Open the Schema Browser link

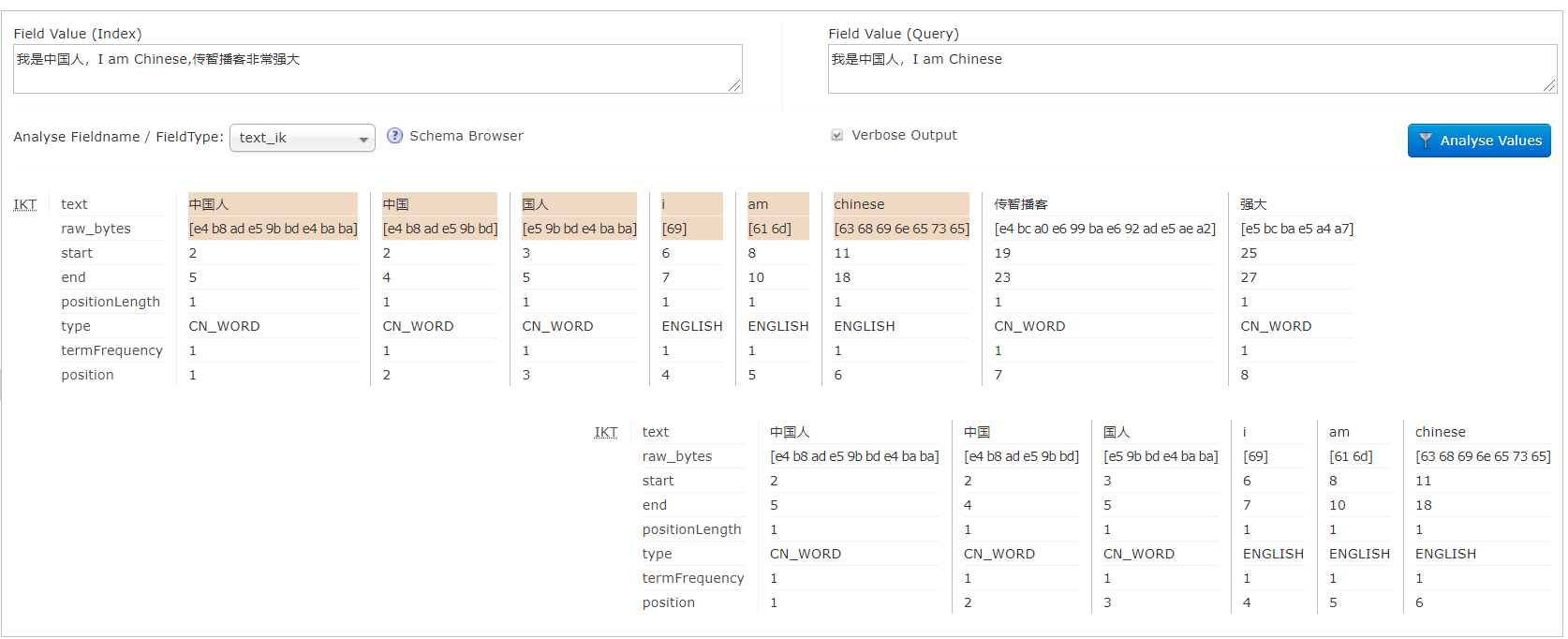pos(466,136)
